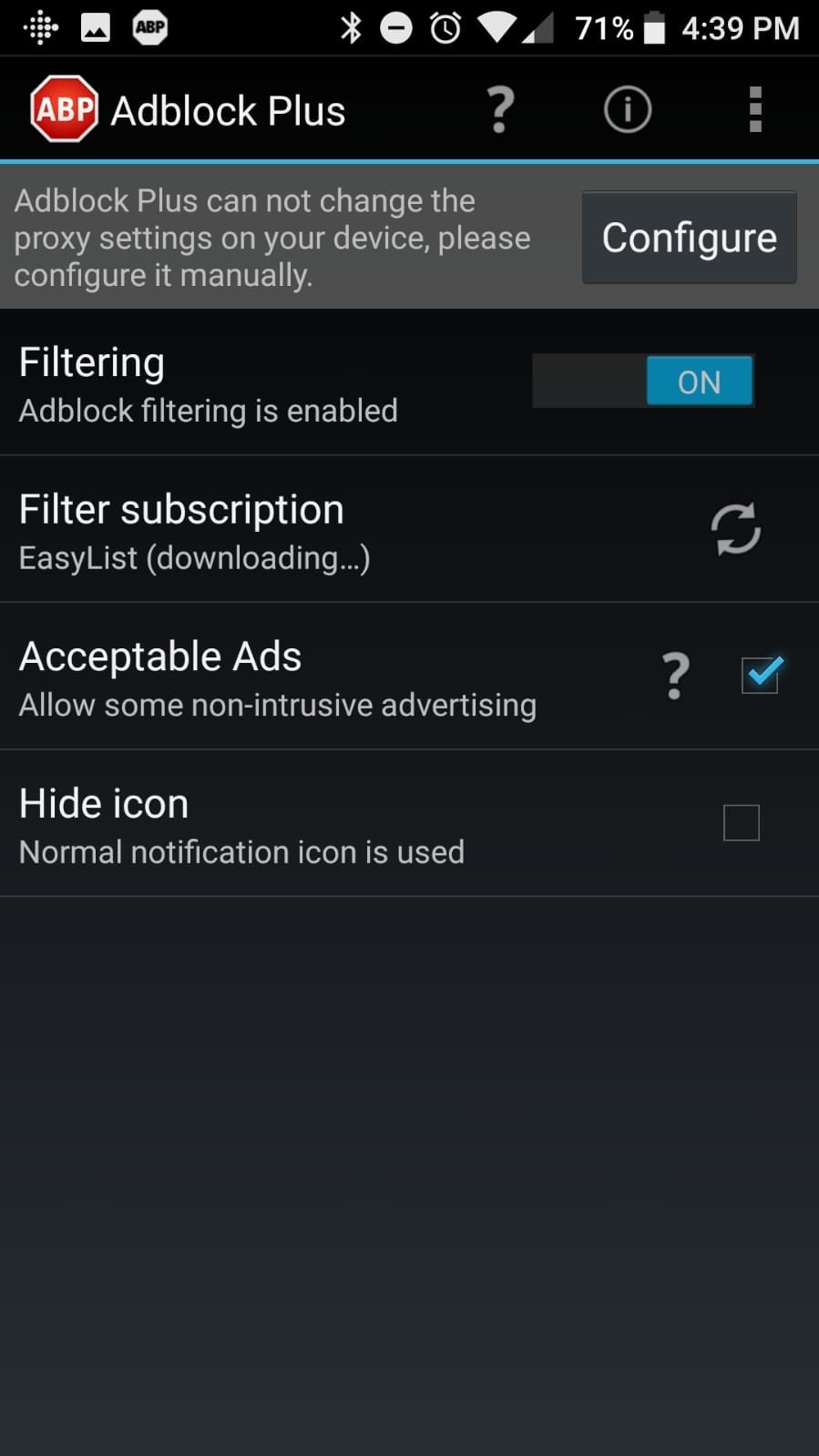The image size is (819, 1456).
Task: Refresh the filter subscription with the sync icon
Action: point(735,529)
